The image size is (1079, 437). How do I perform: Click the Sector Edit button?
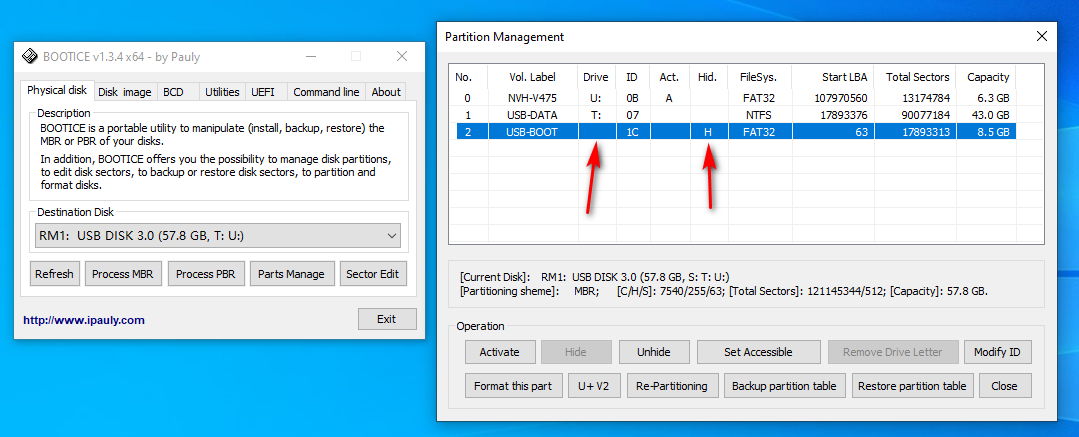[372, 274]
